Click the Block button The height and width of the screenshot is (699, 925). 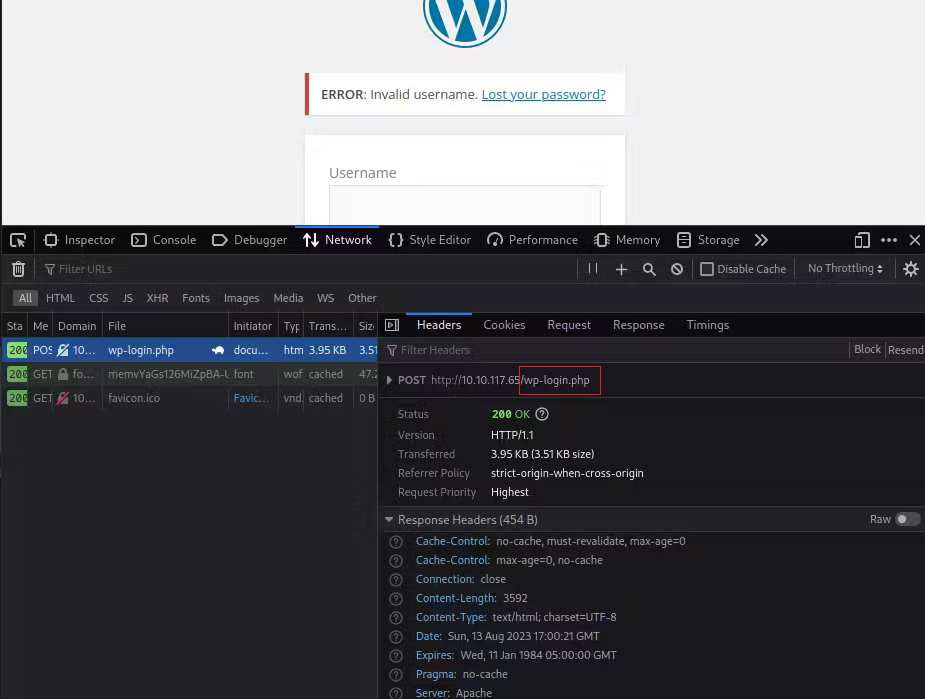[x=867, y=349]
